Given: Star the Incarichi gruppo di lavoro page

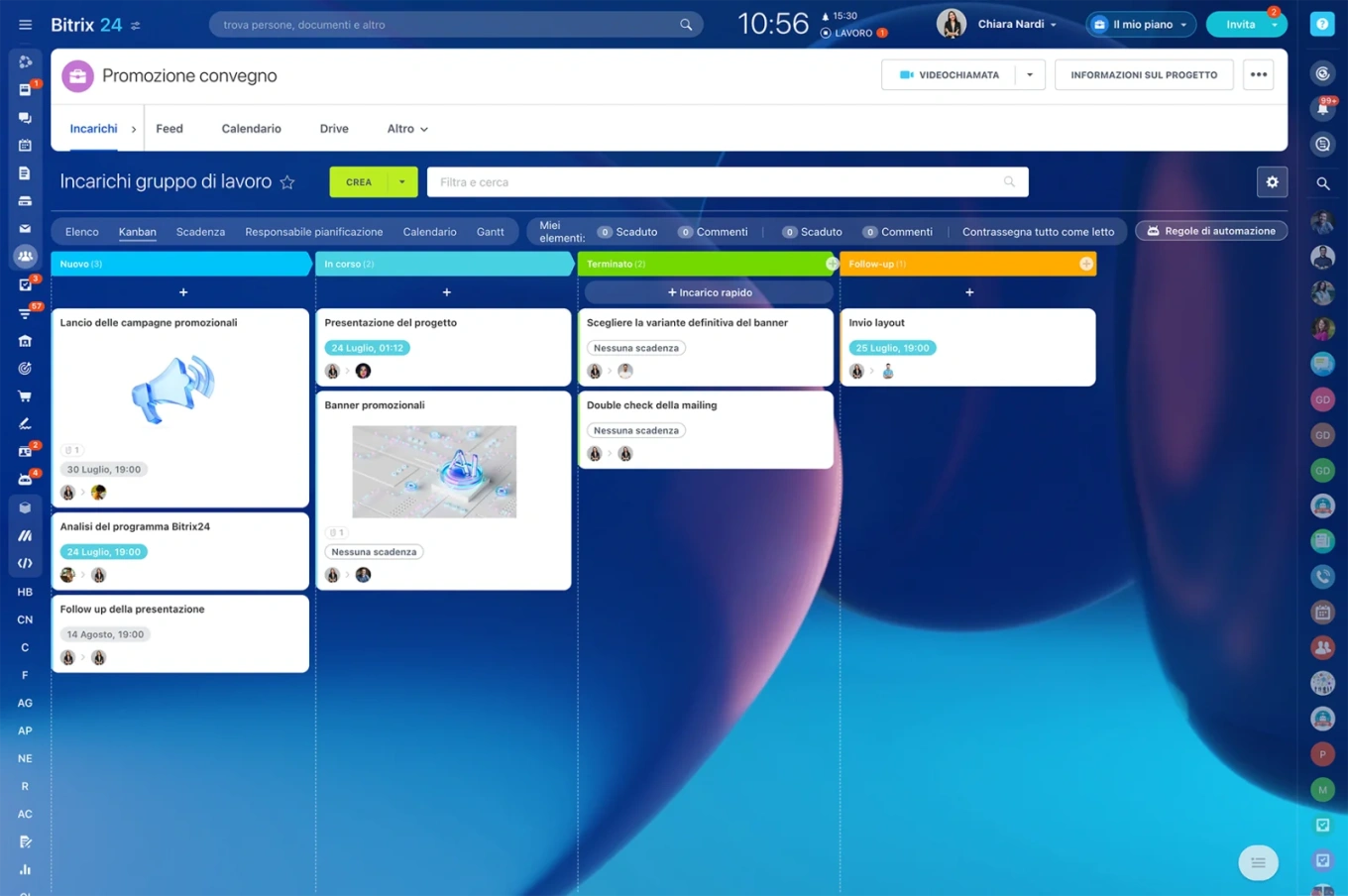Looking at the screenshot, I should click(287, 182).
